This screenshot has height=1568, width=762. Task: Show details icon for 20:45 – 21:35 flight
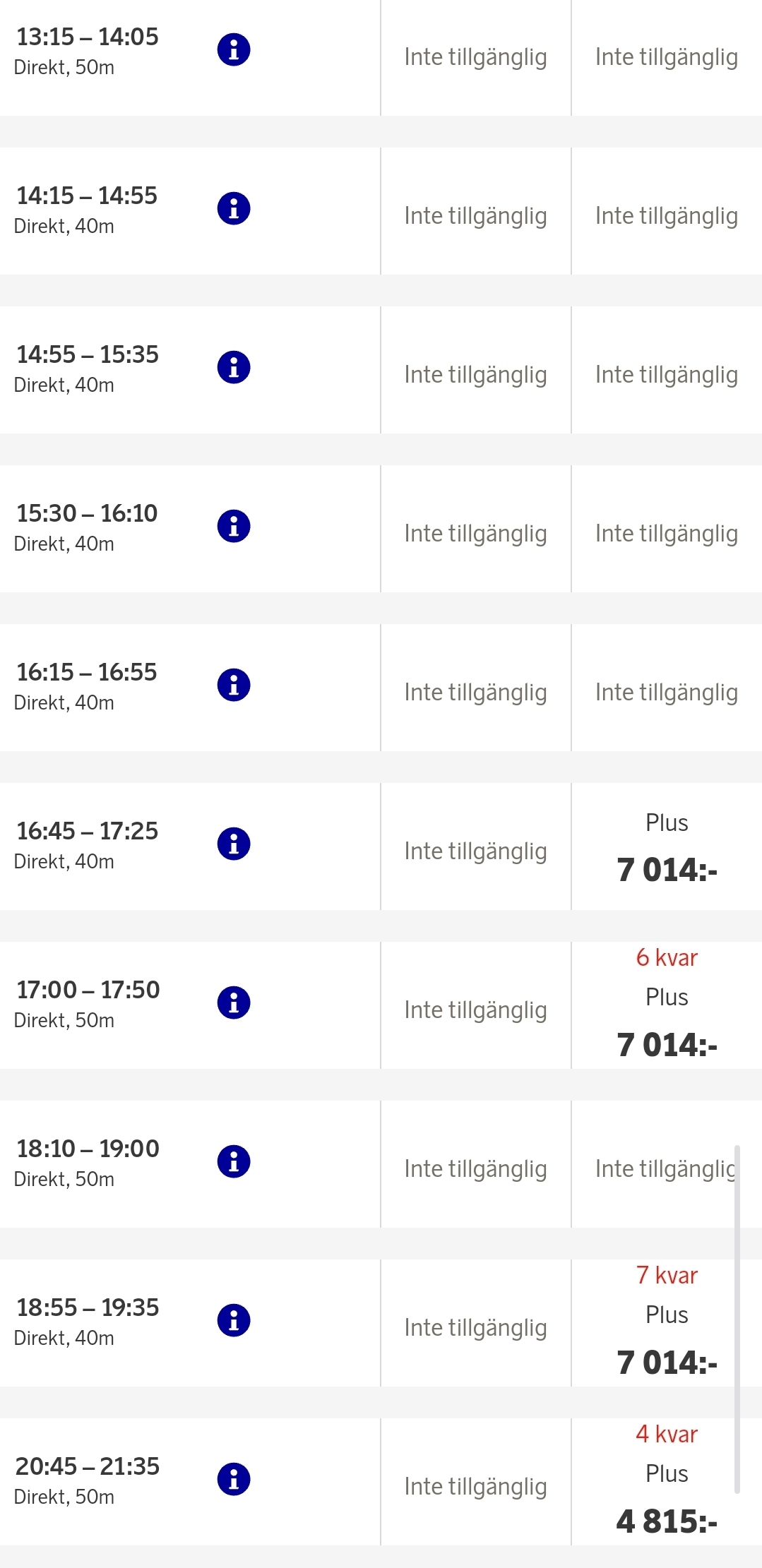(x=234, y=1479)
